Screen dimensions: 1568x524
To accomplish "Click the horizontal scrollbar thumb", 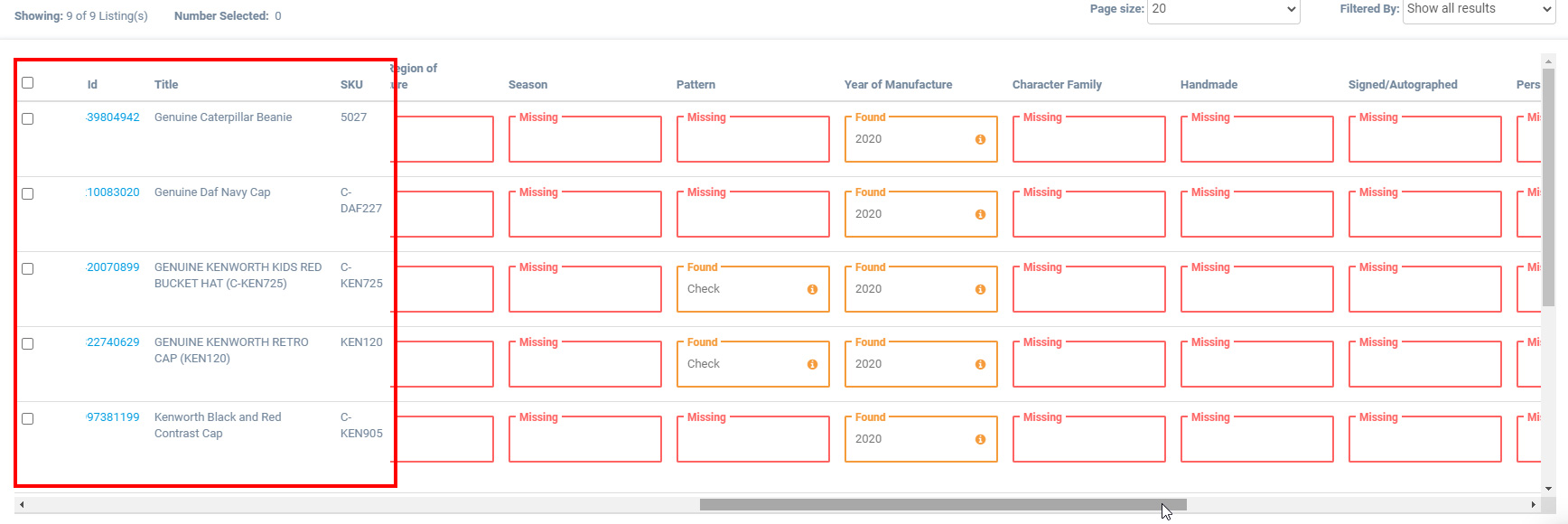I will [x=943, y=504].
